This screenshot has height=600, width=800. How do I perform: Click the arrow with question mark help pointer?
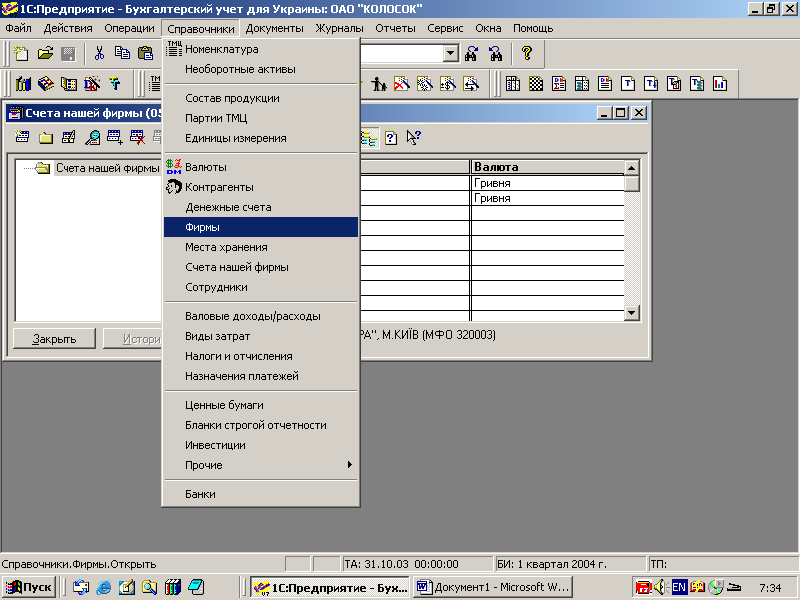413,137
